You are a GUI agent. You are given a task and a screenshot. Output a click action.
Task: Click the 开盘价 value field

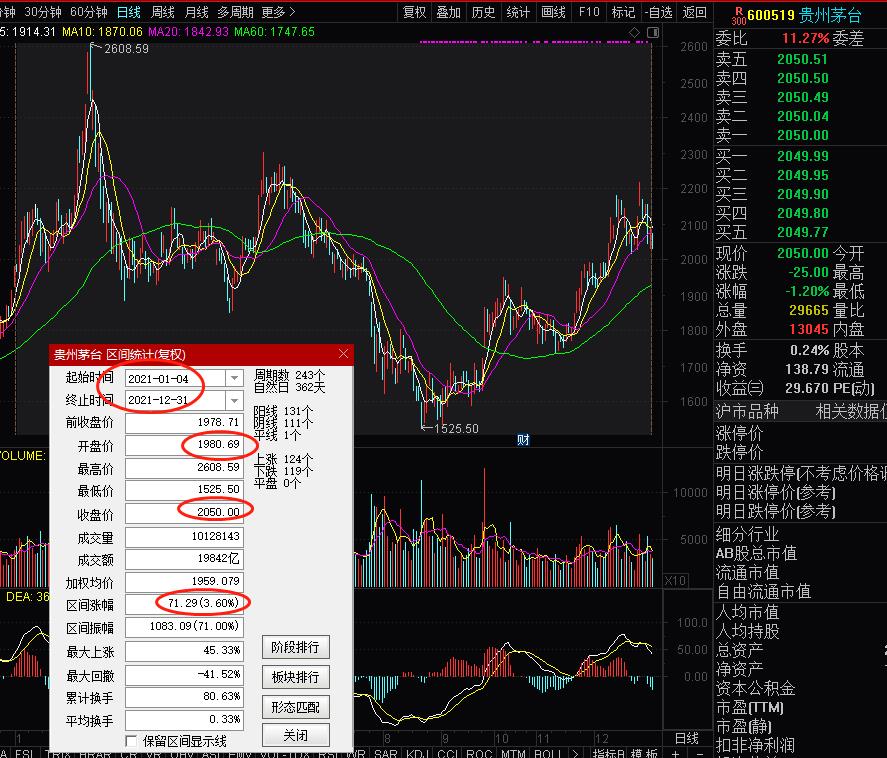[x=184, y=443]
